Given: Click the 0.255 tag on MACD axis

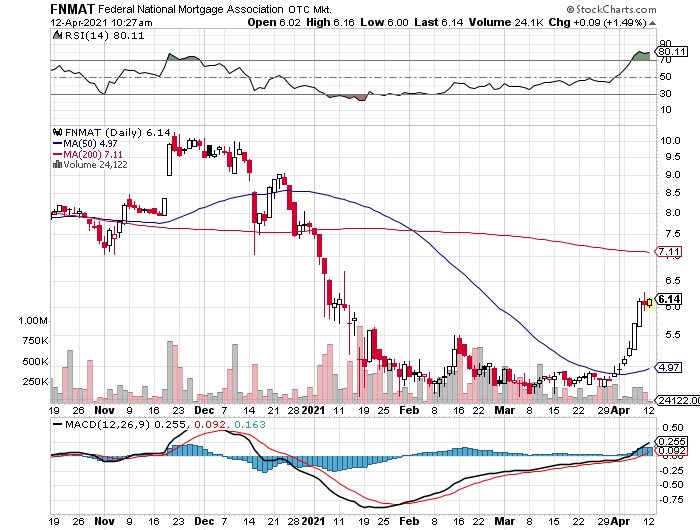Looking at the screenshot, I should 672,442.
